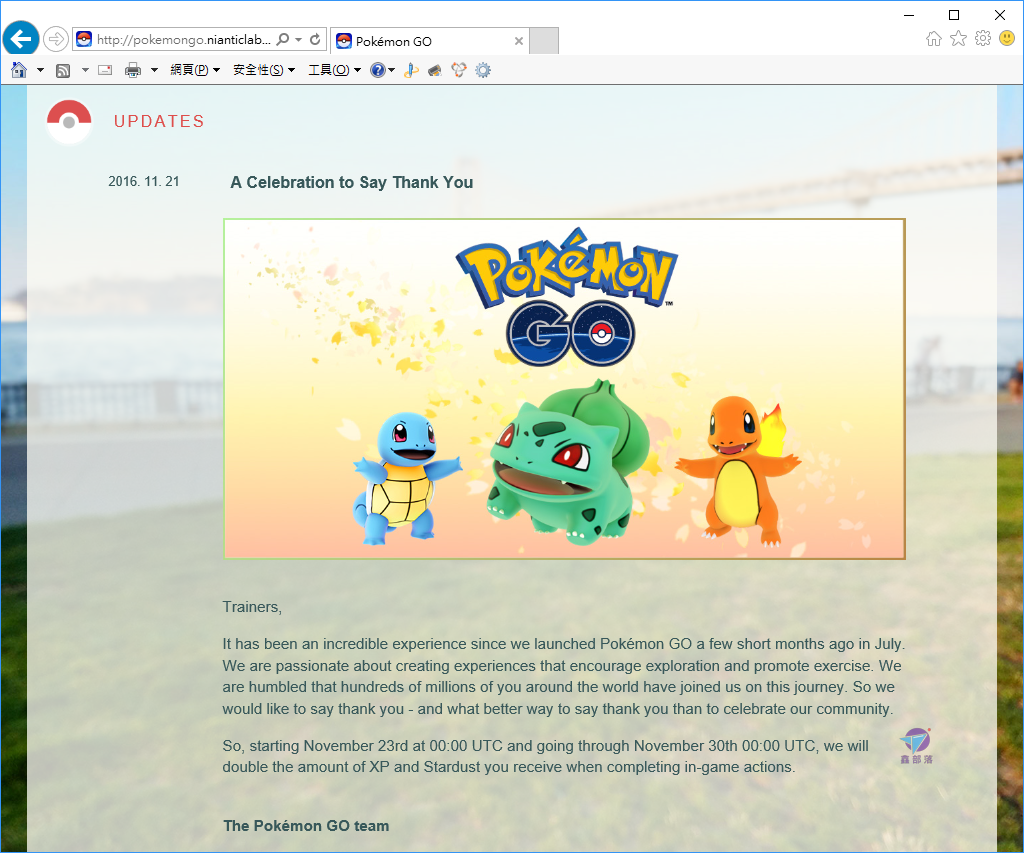This screenshot has height=853, width=1024.
Task: Print the page with the printer icon
Action: (x=133, y=70)
